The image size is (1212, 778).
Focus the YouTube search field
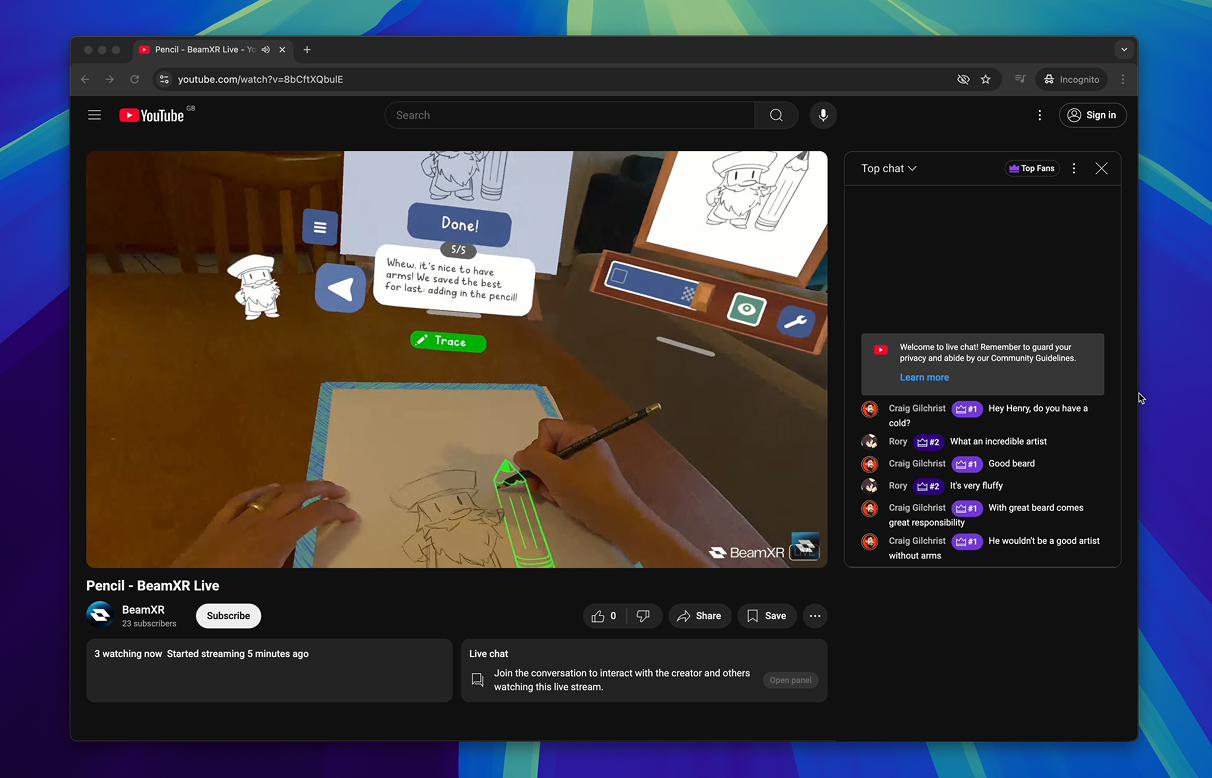click(x=570, y=115)
